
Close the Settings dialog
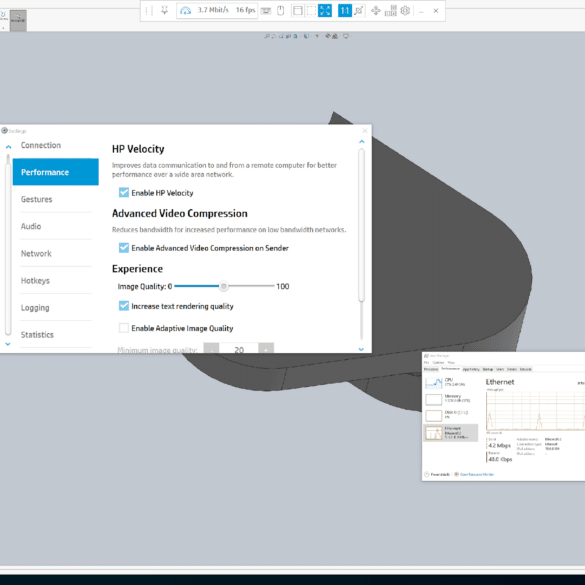click(x=365, y=131)
